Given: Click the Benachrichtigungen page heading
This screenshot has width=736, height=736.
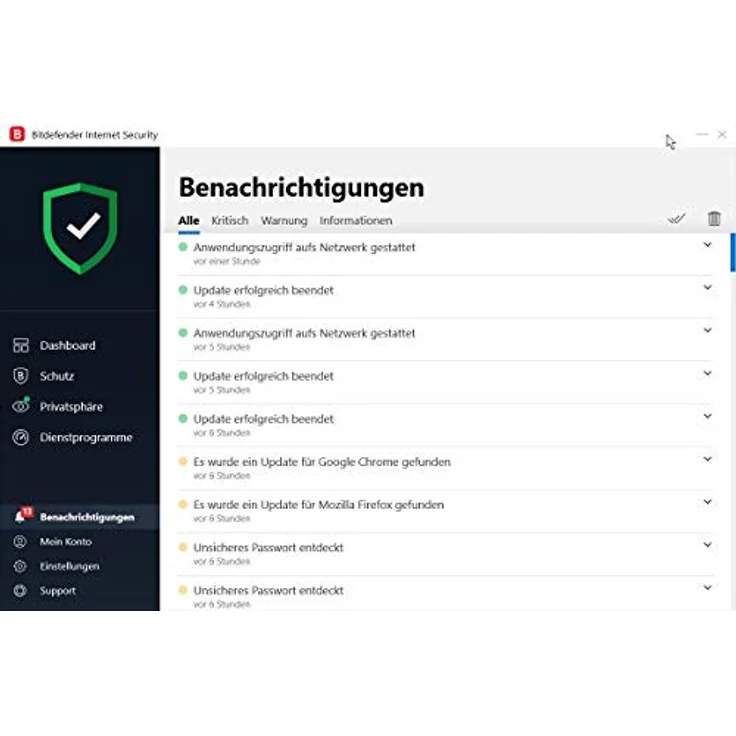Looking at the screenshot, I should click(x=301, y=187).
